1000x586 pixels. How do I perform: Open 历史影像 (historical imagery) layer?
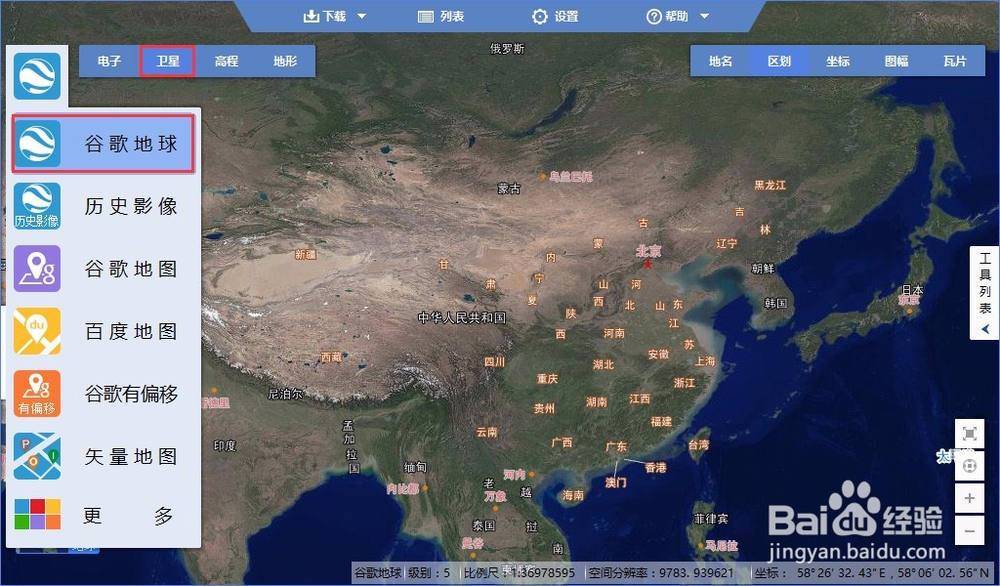(37, 205)
